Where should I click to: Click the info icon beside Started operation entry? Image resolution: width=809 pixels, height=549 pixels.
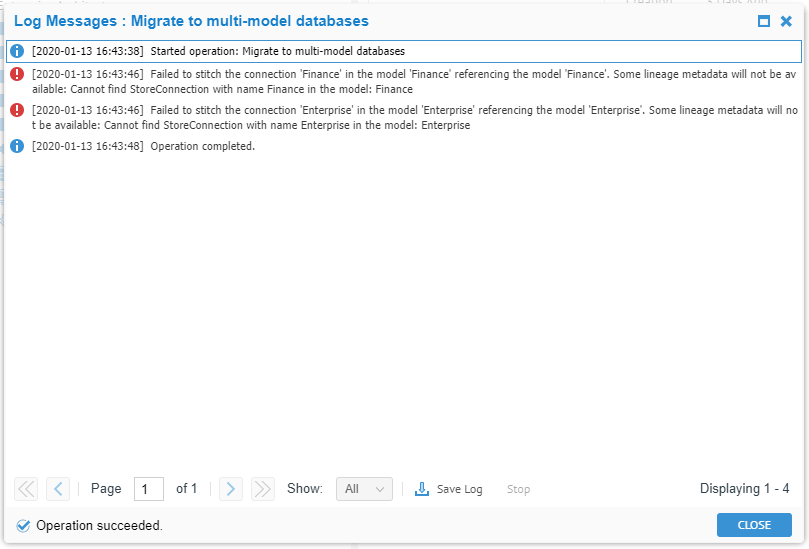pyautogui.click(x=16, y=51)
